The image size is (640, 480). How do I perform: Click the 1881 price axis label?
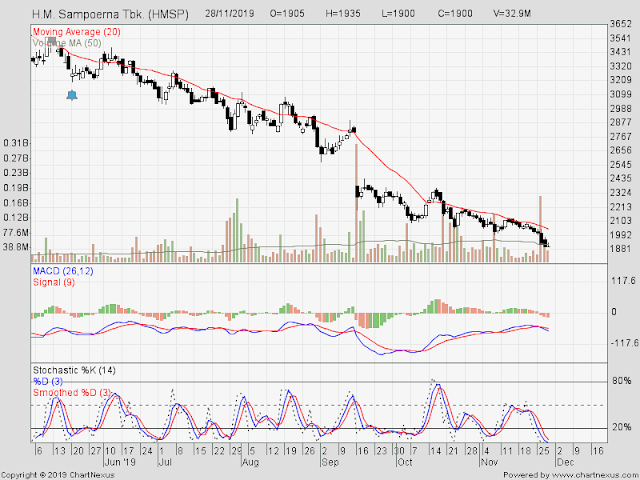pyautogui.click(x=620, y=249)
